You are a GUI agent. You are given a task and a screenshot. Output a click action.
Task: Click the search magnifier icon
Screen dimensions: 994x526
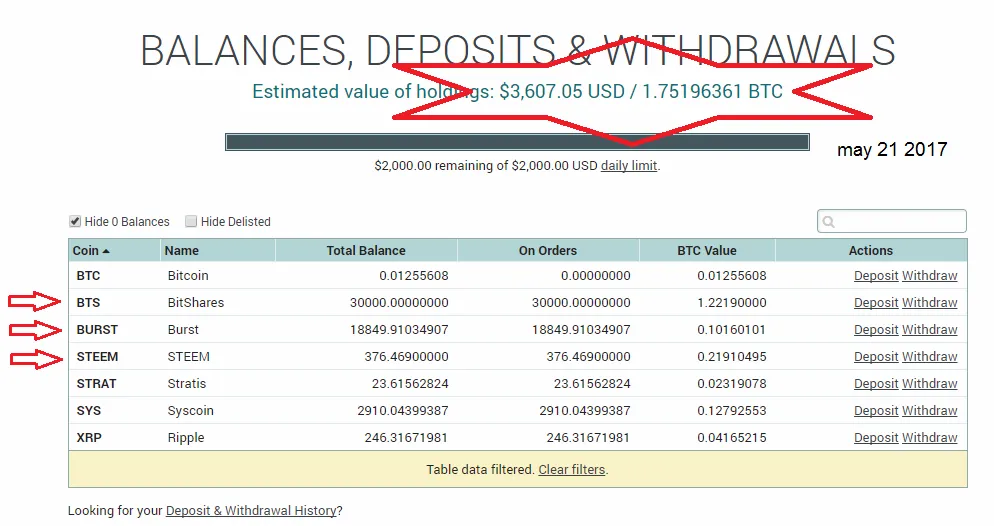coord(829,222)
